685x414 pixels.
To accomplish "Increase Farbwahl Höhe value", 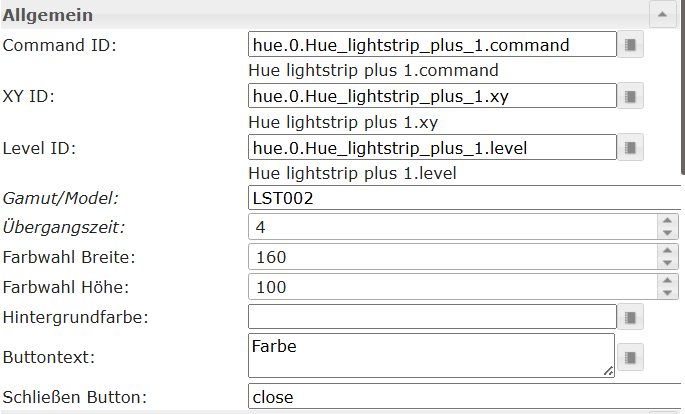I will point(668,281).
